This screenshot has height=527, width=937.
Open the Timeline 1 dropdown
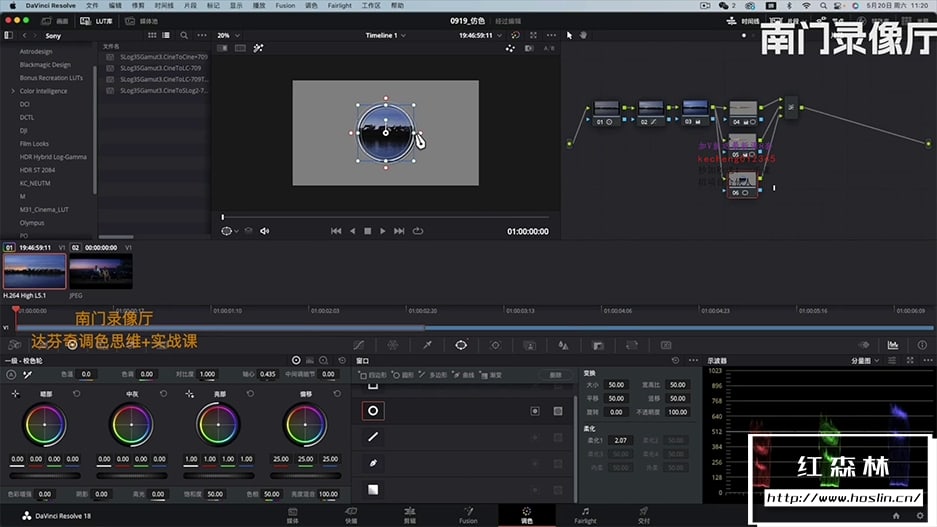(385, 35)
